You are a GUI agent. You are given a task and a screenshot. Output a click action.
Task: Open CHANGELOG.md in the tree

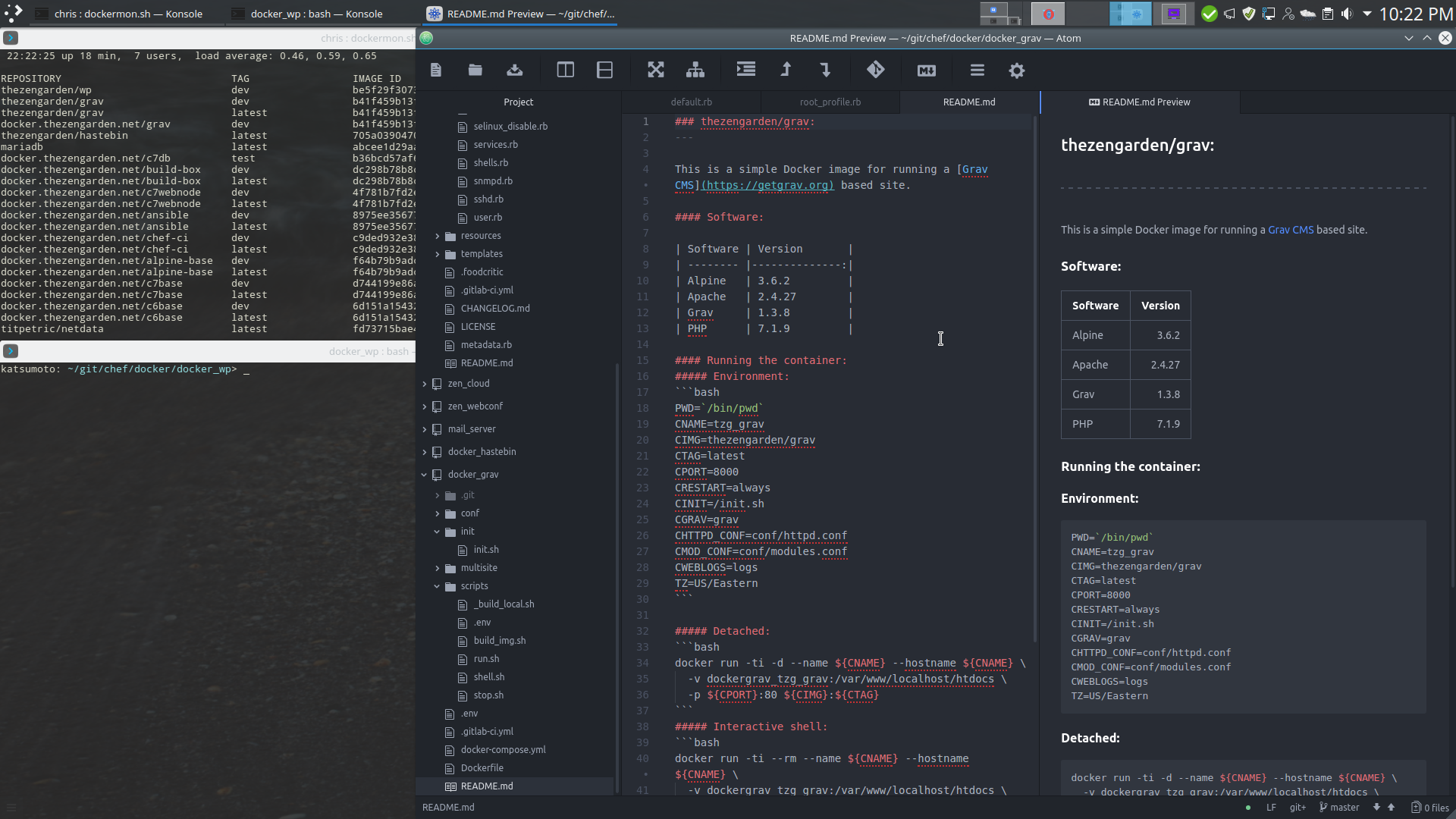(495, 309)
